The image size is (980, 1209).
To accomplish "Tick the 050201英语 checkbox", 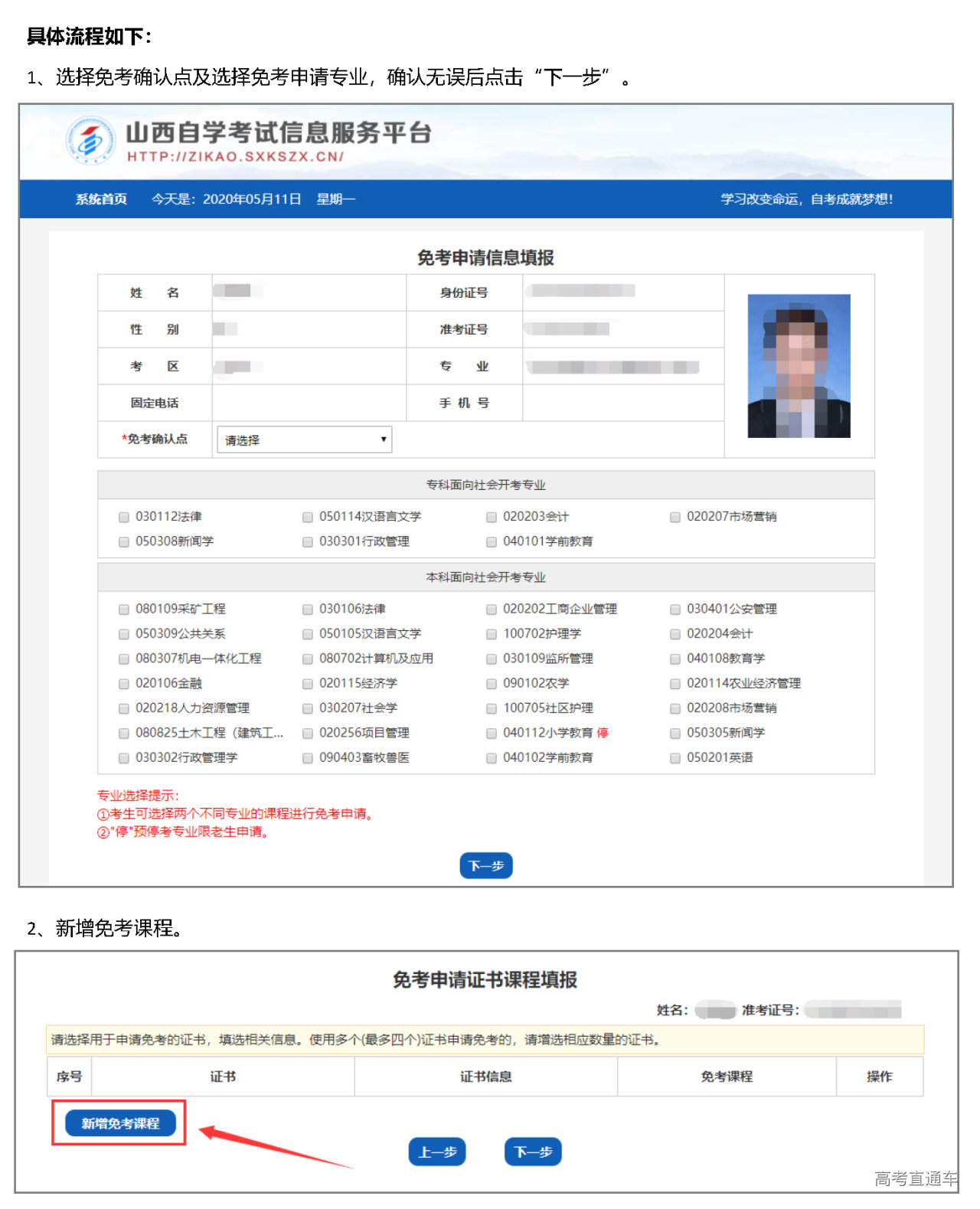I will [x=675, y=758].
